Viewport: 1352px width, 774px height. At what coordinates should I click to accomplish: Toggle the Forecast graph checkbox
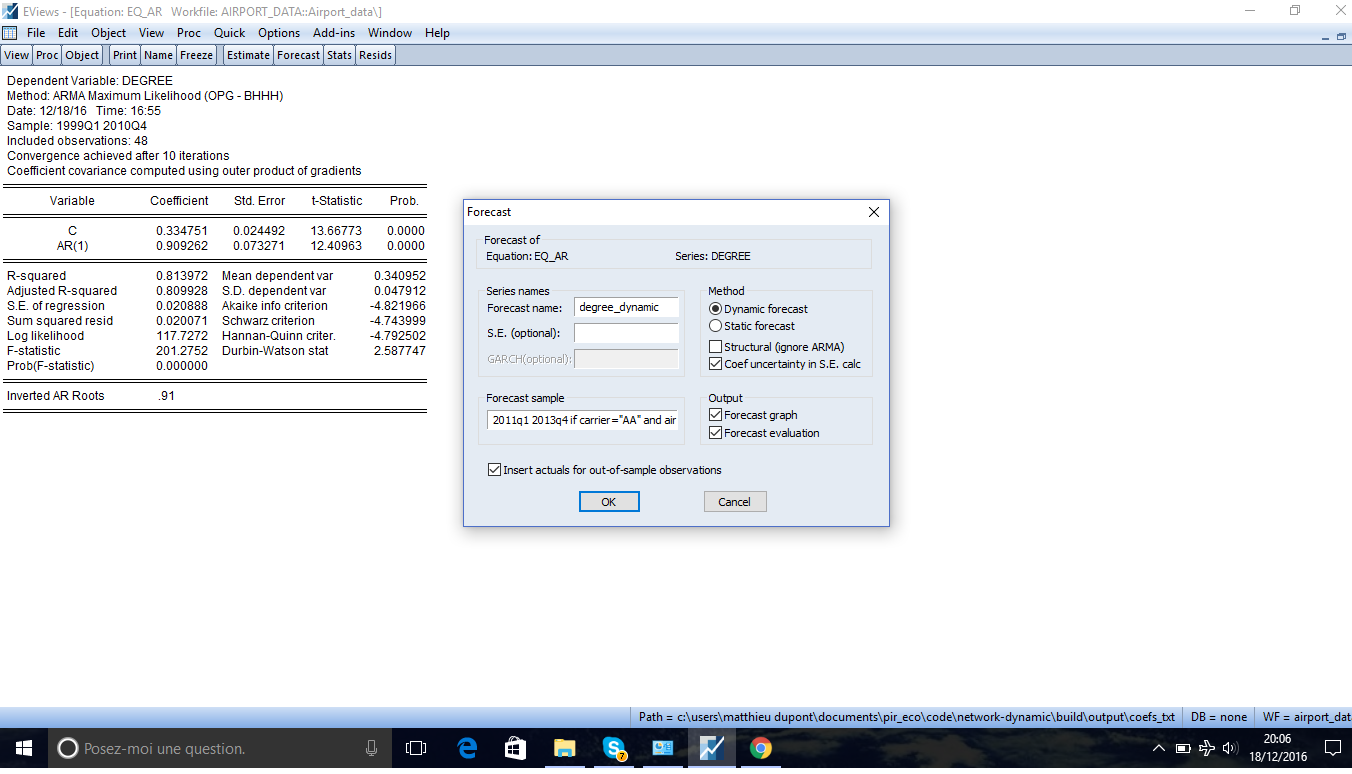click(715, 415)
